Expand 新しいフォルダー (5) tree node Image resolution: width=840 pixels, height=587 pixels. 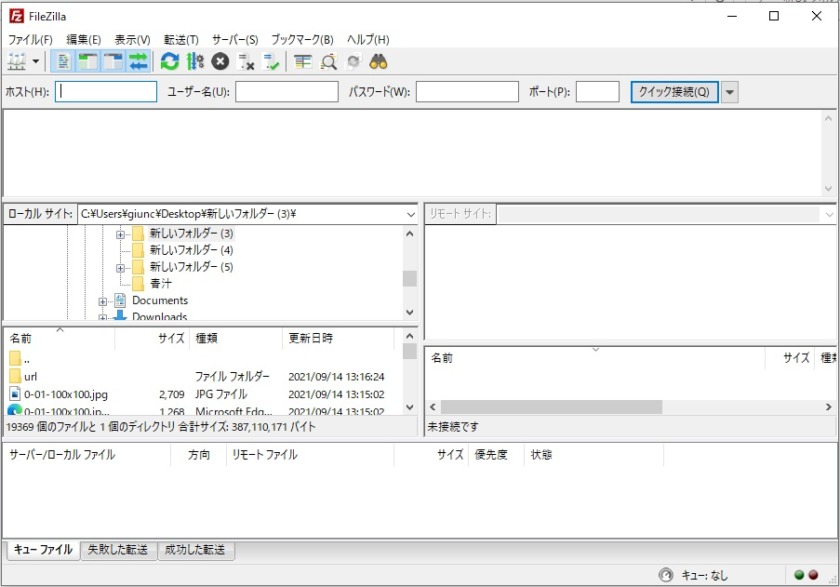[x=120, y=268]
